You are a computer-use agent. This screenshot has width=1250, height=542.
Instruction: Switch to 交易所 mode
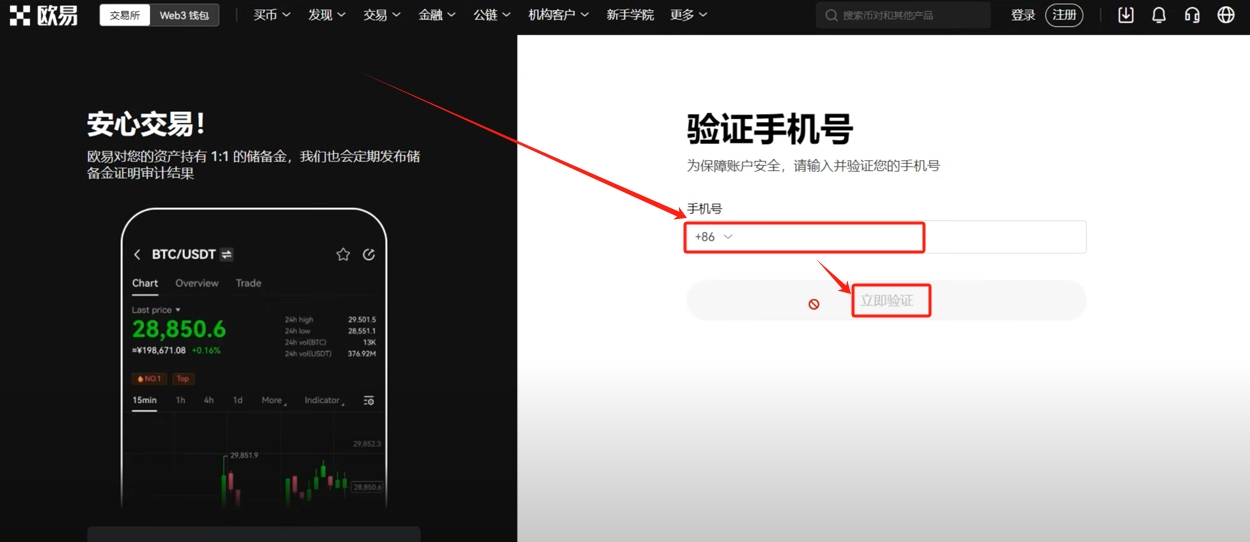(125, 15)
